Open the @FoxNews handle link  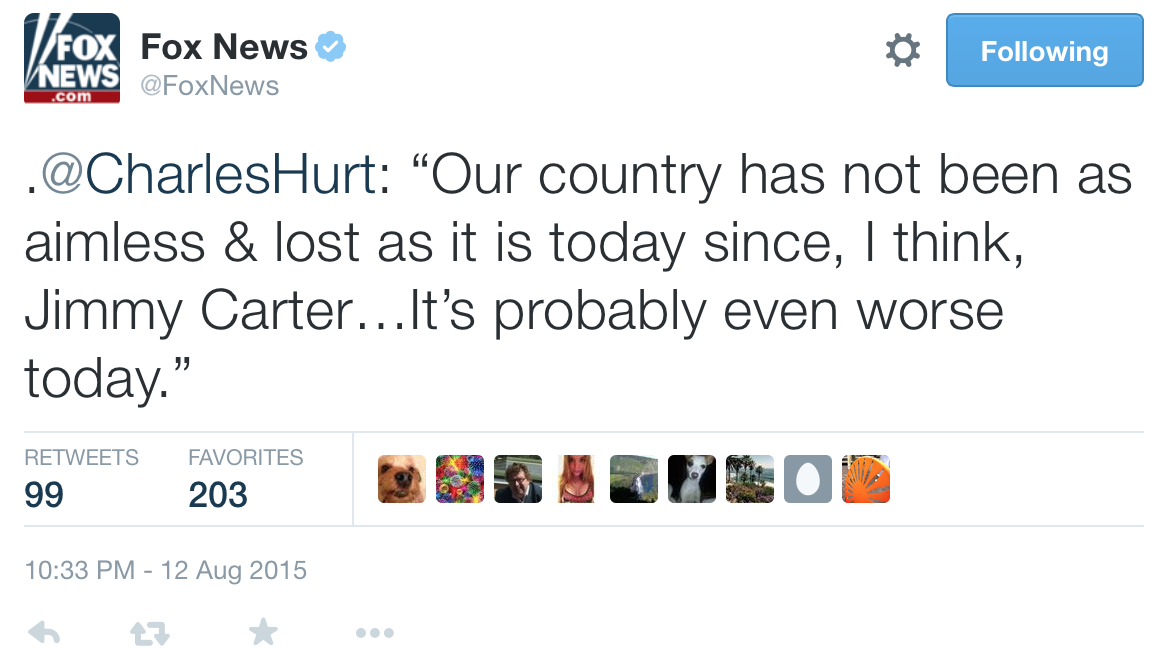click(x=208, y=86)
